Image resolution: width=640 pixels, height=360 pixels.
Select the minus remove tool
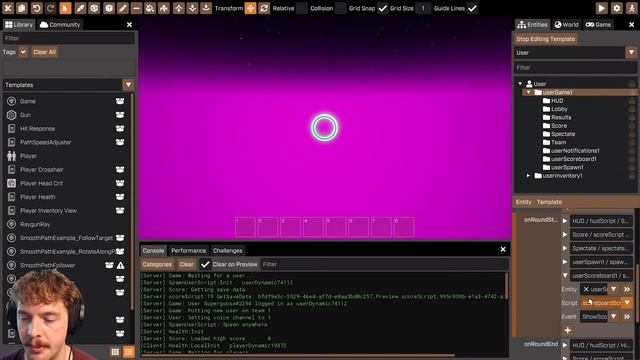tap(136, 8)
